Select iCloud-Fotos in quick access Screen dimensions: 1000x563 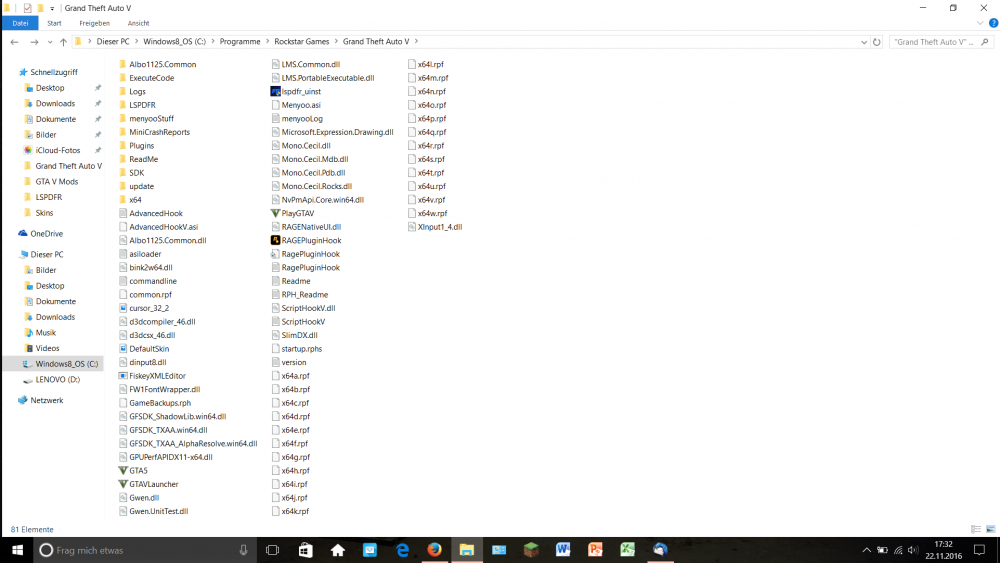pyautogui.click(x=57, y=150)
